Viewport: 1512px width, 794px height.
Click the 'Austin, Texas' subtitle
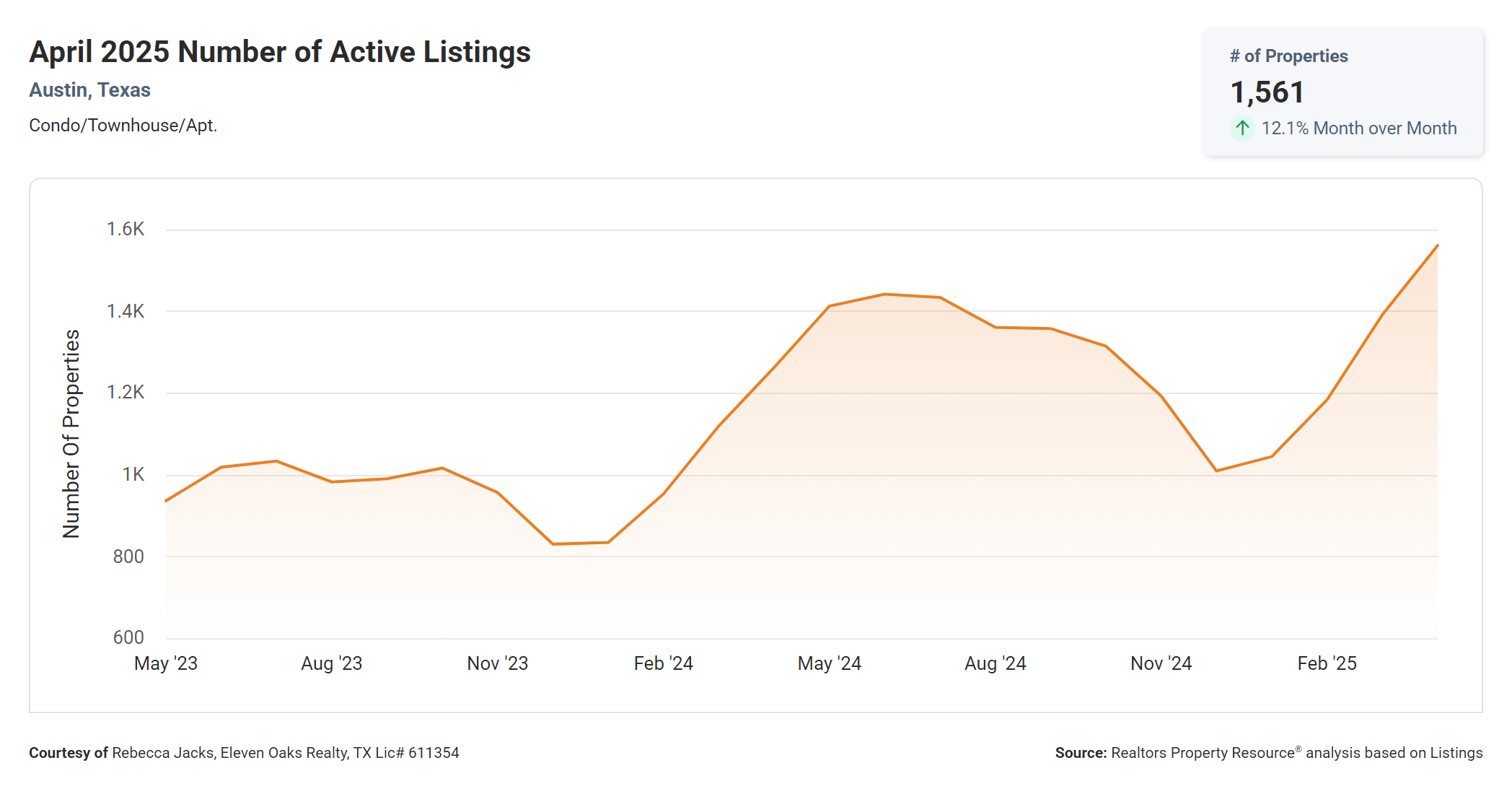click(x=90, y=90)
